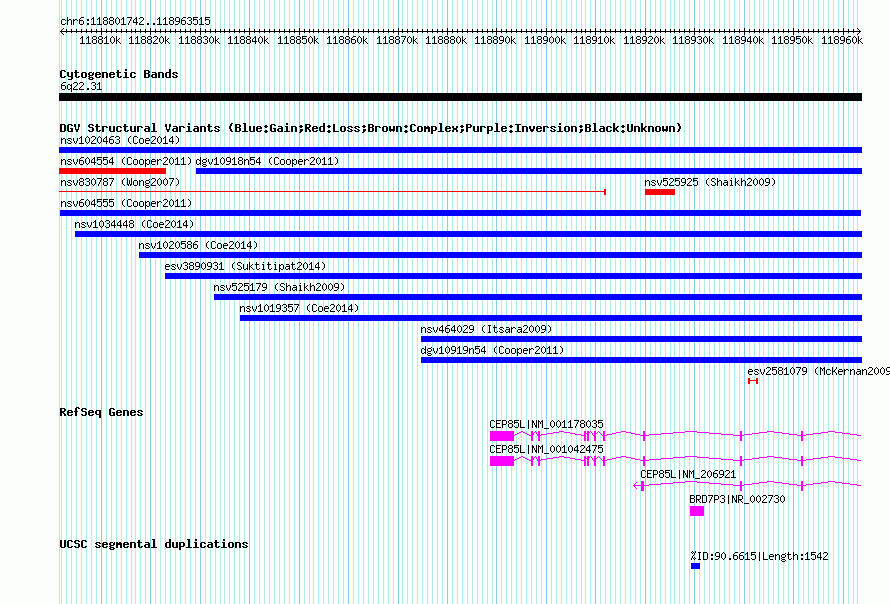Click the magenta BRD7P3 gene block
The image size is (890, 604).
[697, 511]
